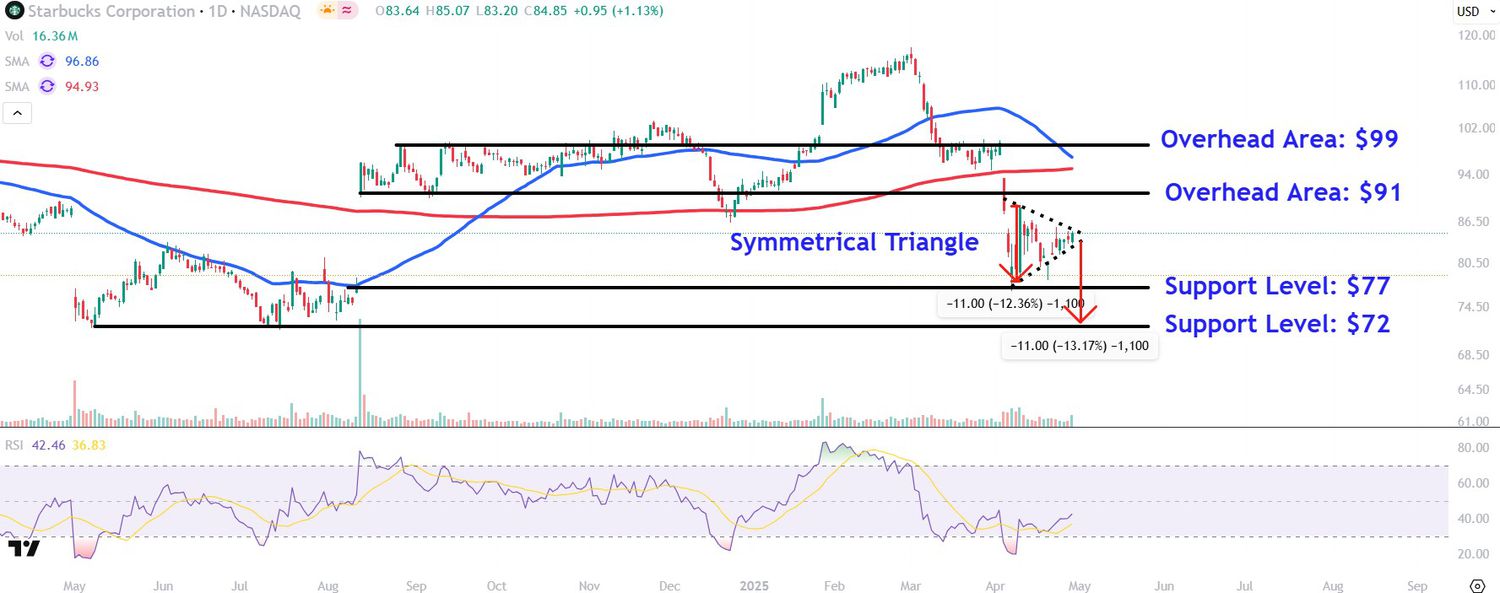The height and width of the screenshot is (593, 1500).
Task: Collapse the indicator legend with chevron
Action: 17,114
